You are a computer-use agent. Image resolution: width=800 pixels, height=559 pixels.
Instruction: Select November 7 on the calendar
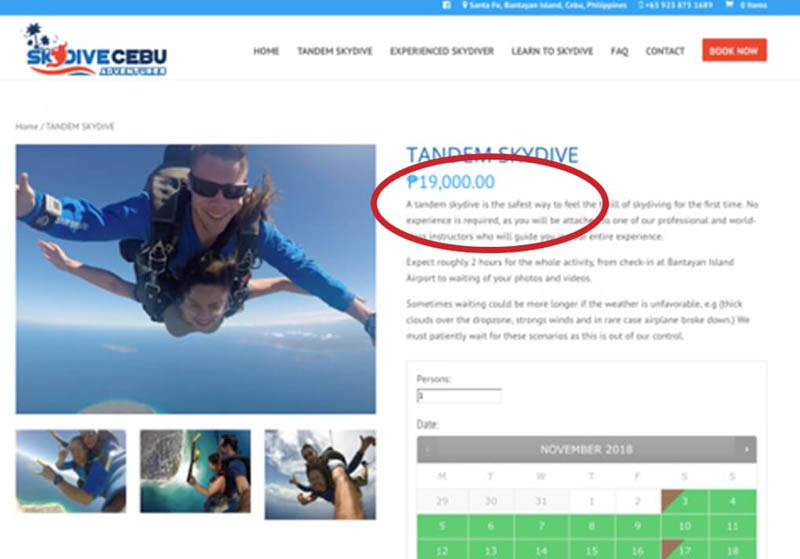(541, 526)
